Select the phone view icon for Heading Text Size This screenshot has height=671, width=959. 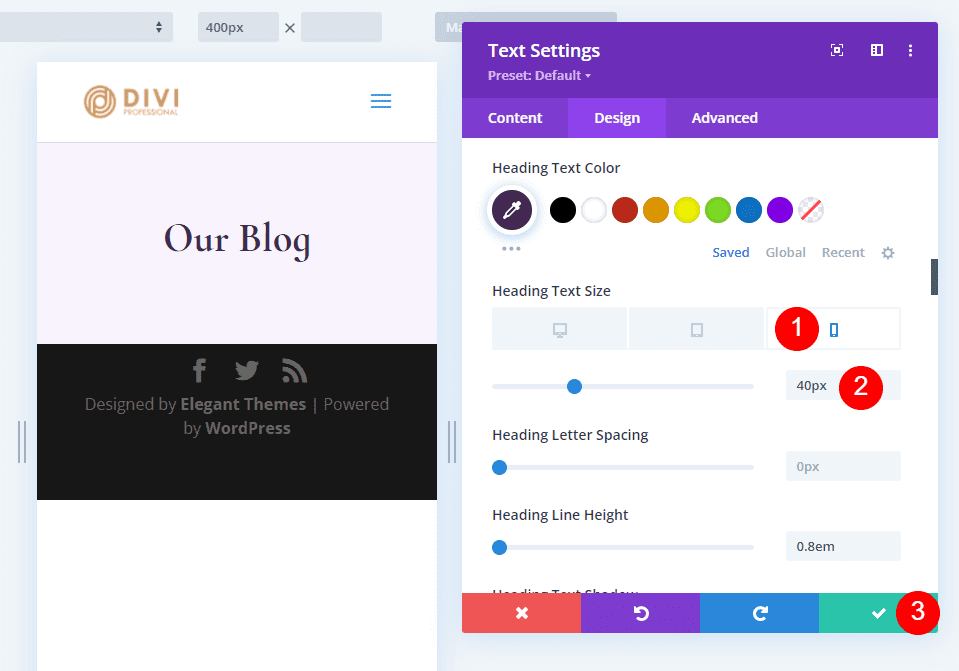[x=834, y=328]
